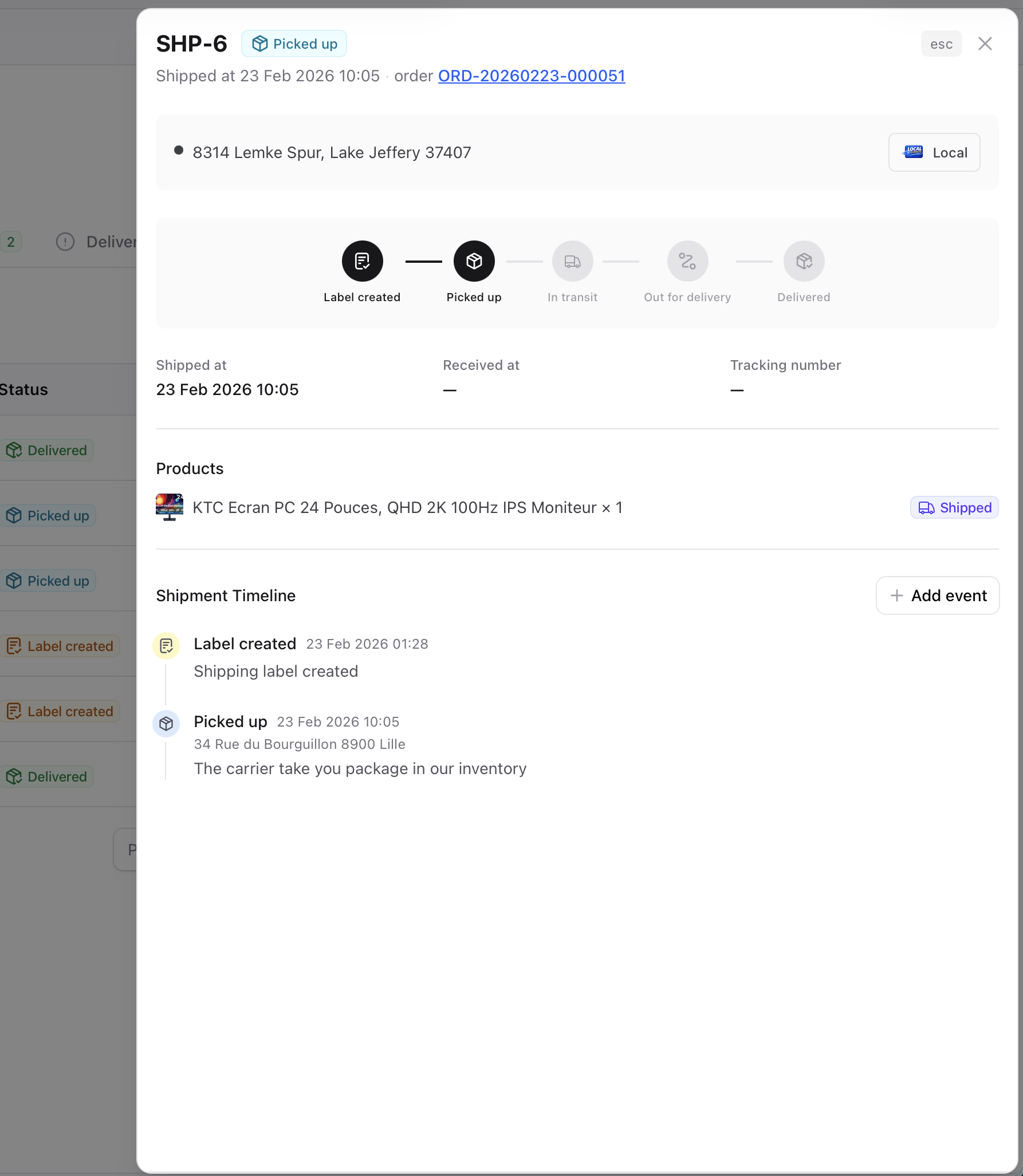The height and width of the screenshot is (1176, 1023).
Task: Click the In transit truck step icon
Action: tap(572, 261)
